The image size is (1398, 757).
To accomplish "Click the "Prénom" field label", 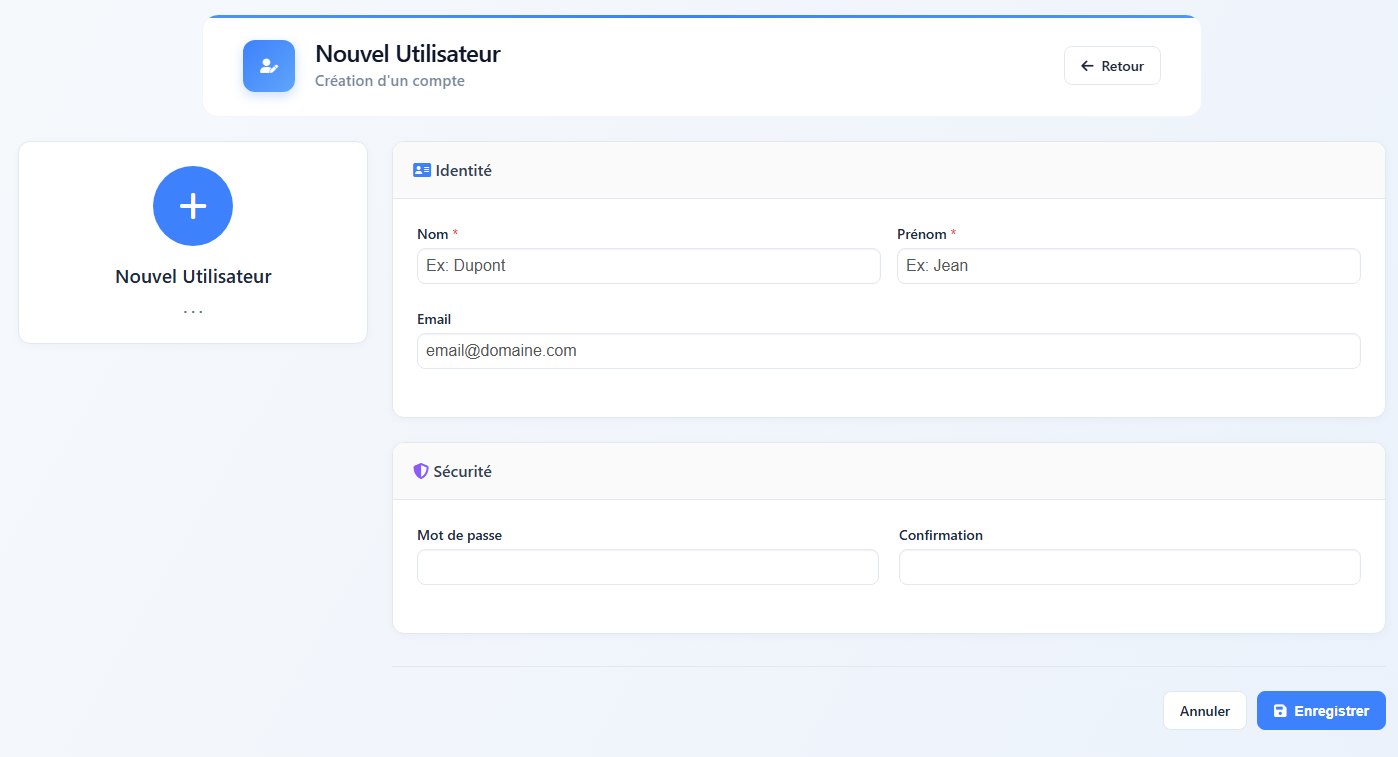I will tap(921, 234).
